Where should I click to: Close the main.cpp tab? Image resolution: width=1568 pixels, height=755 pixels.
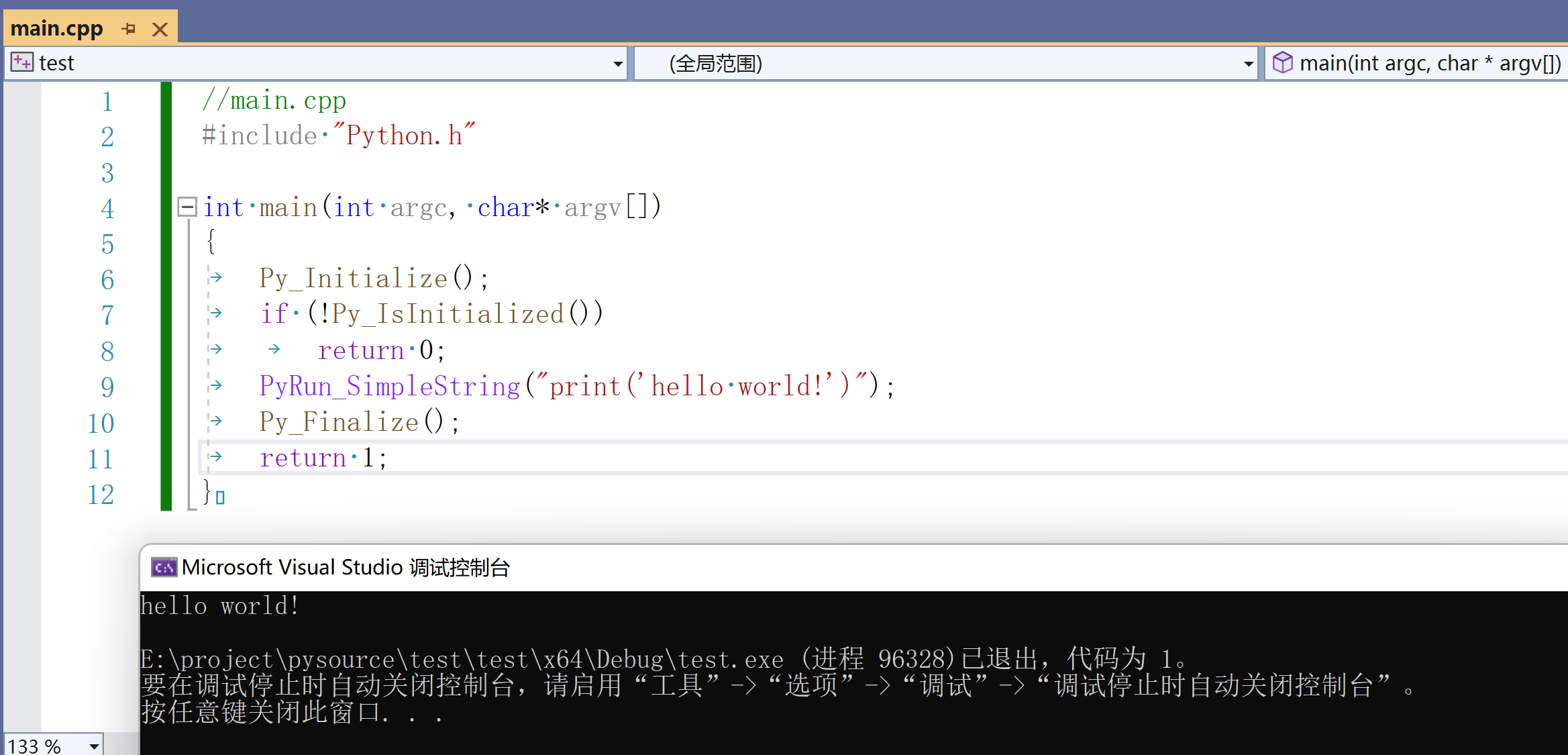click(x=160, y=28)
